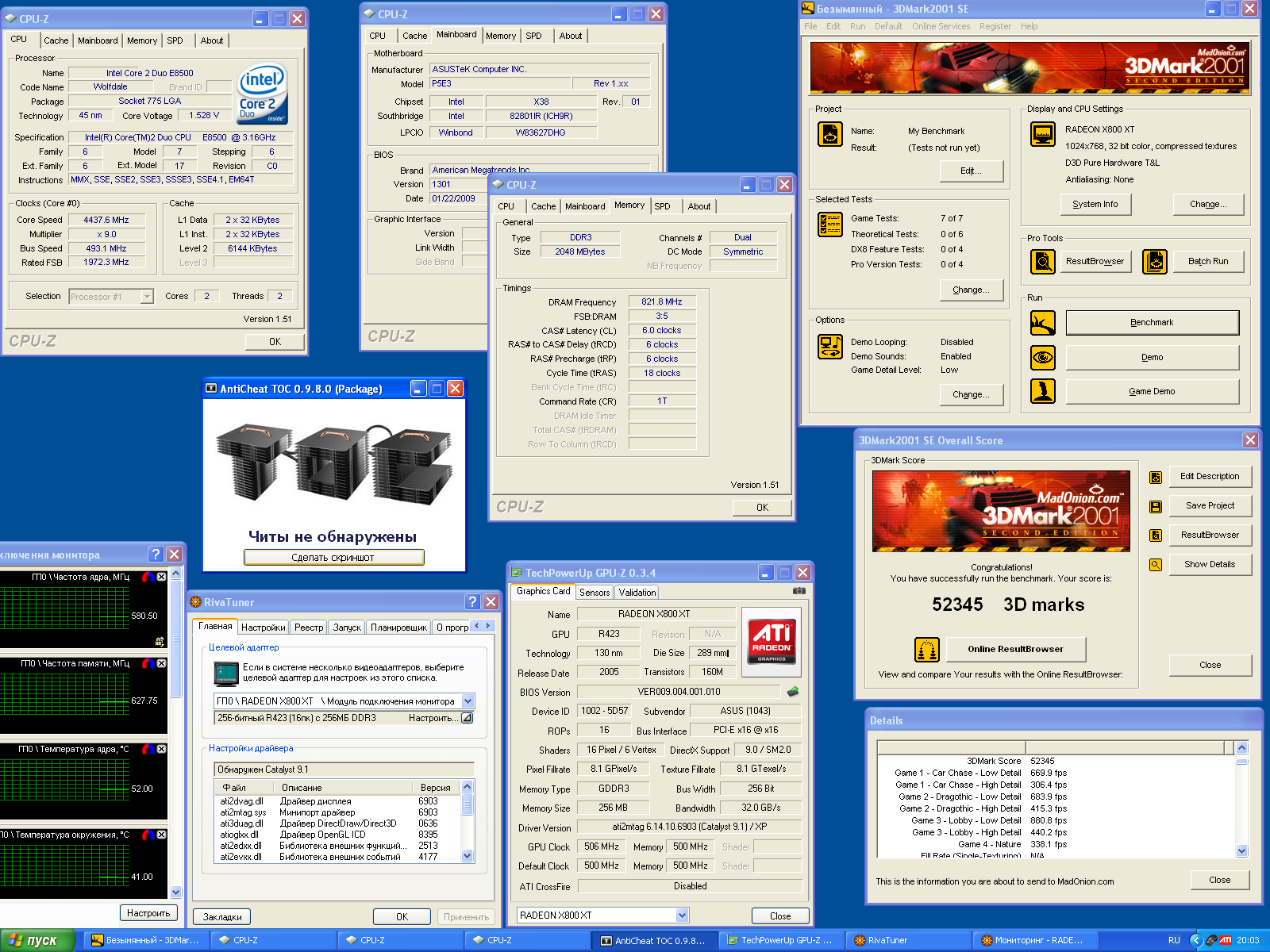This screenshot has width=1270, height=952.
Task: Click the Online ResultBrowser button
Action: (x=1015, y=649)
